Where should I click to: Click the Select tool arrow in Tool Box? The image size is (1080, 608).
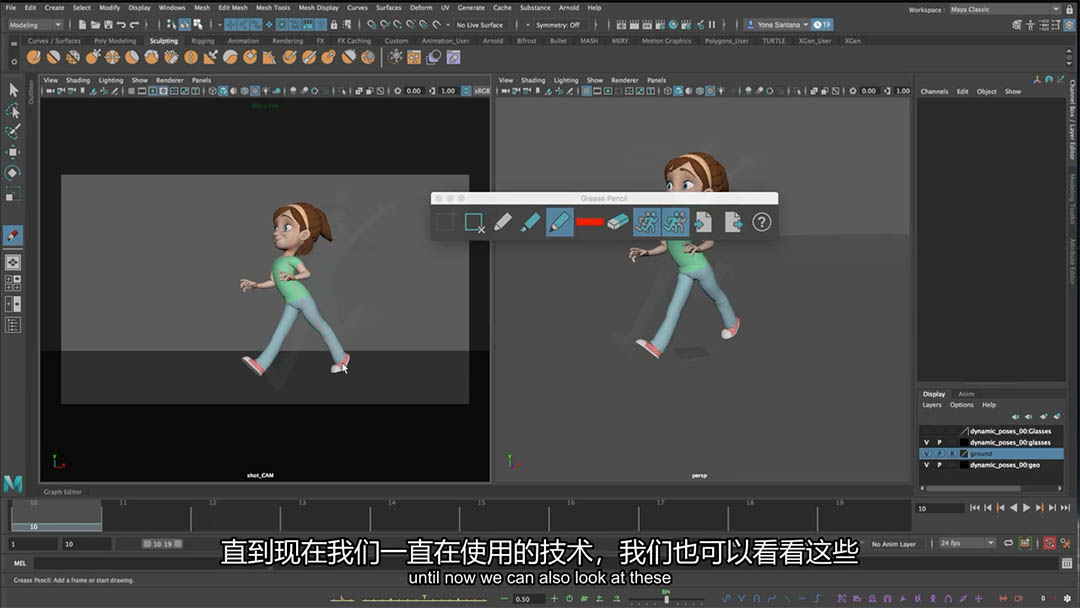[x=12, y=90]
